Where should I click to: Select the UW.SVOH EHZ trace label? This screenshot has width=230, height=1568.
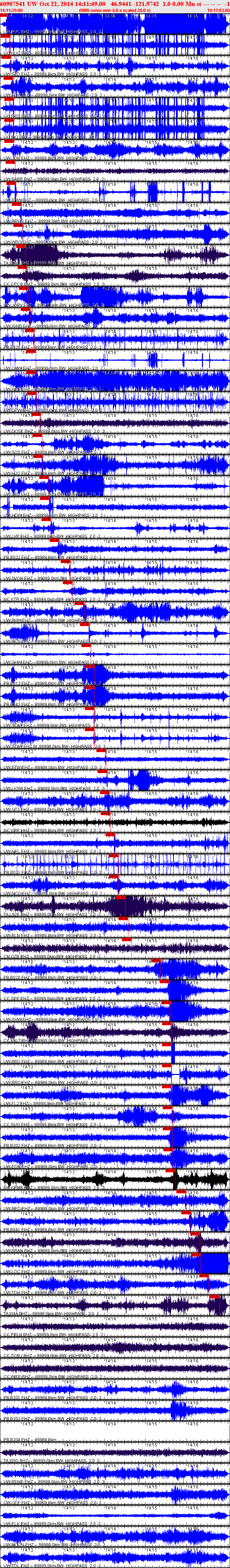54,577
